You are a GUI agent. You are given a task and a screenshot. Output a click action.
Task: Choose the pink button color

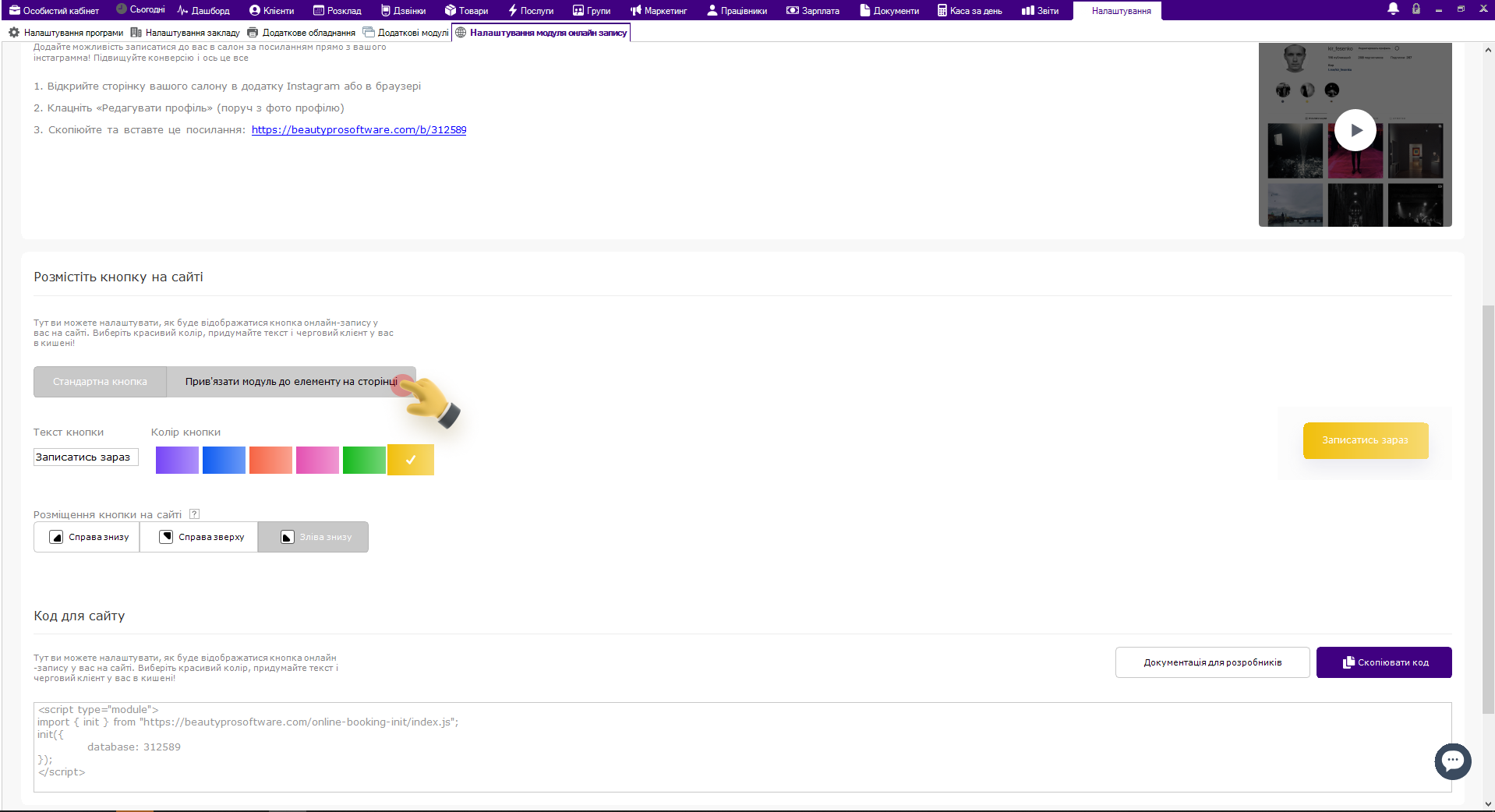click(317, 460)
